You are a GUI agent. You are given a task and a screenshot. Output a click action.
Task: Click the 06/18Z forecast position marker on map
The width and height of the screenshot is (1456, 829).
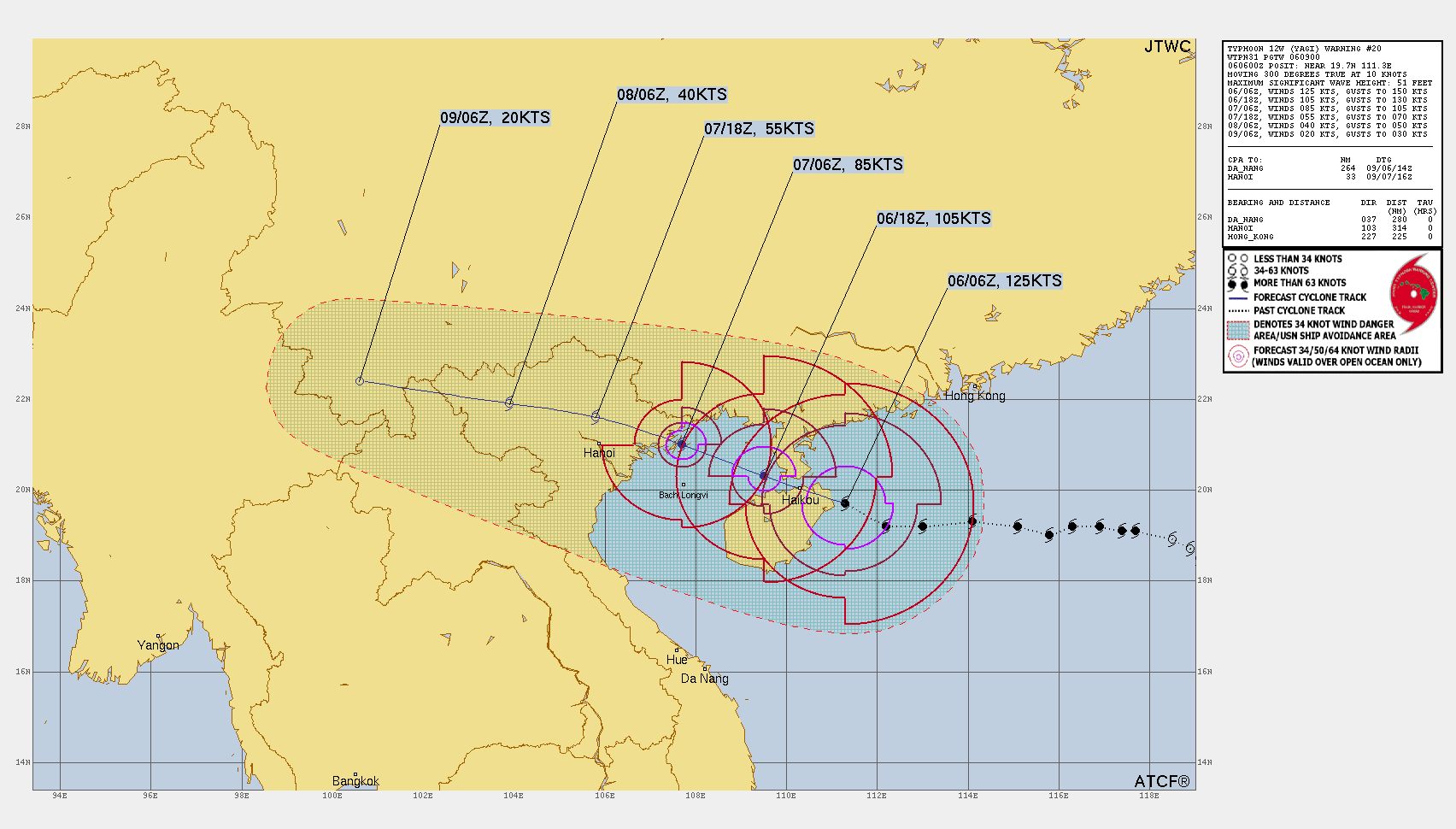[764, 475]
